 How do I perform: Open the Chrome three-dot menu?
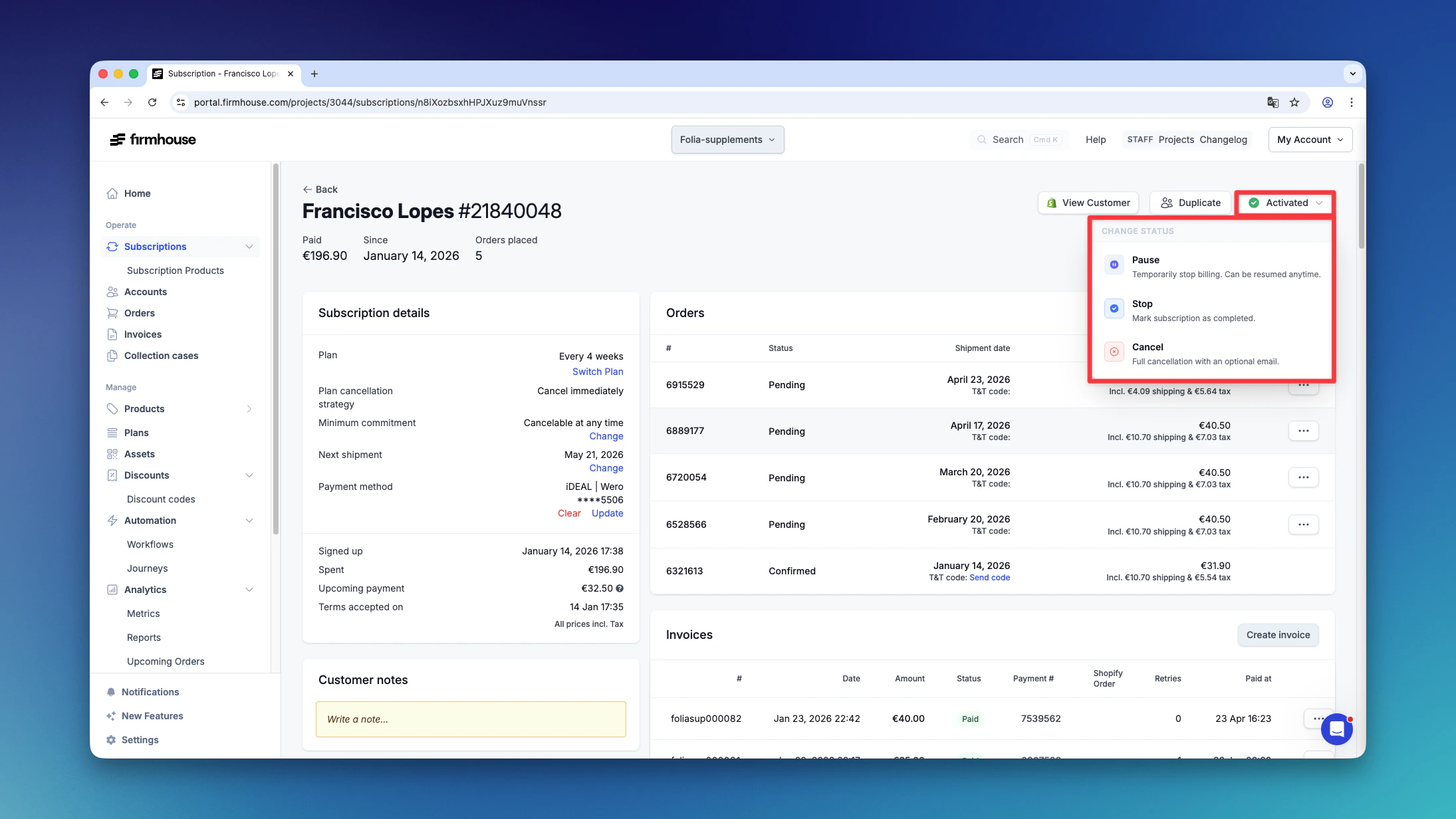(1352, 102)
